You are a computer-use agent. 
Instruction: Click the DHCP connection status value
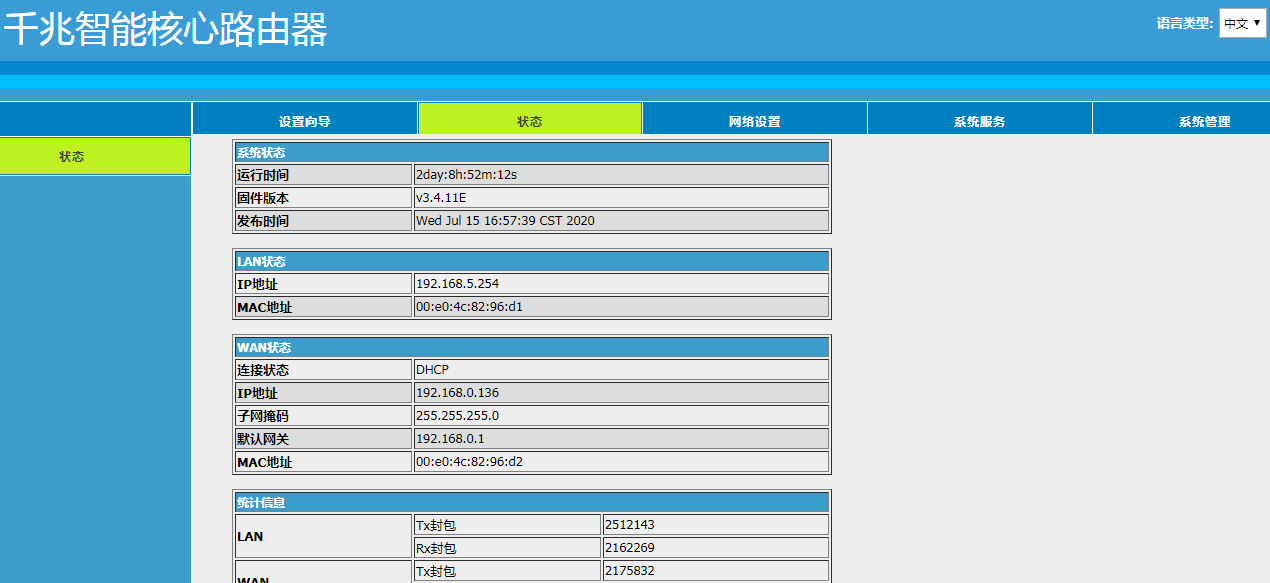pyautogui.click(x=432, y=370)
